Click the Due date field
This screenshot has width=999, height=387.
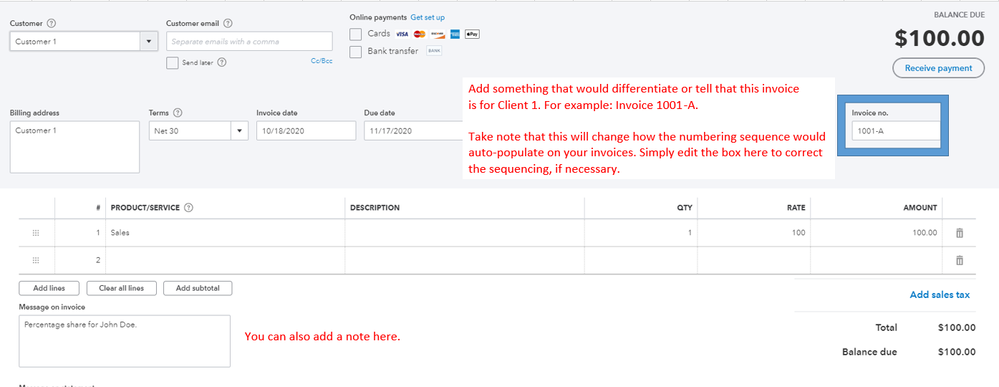pos(413,131)
